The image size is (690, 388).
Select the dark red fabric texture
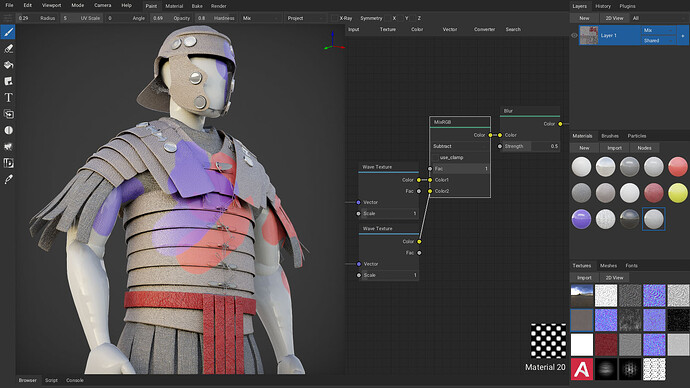(606, 344)
